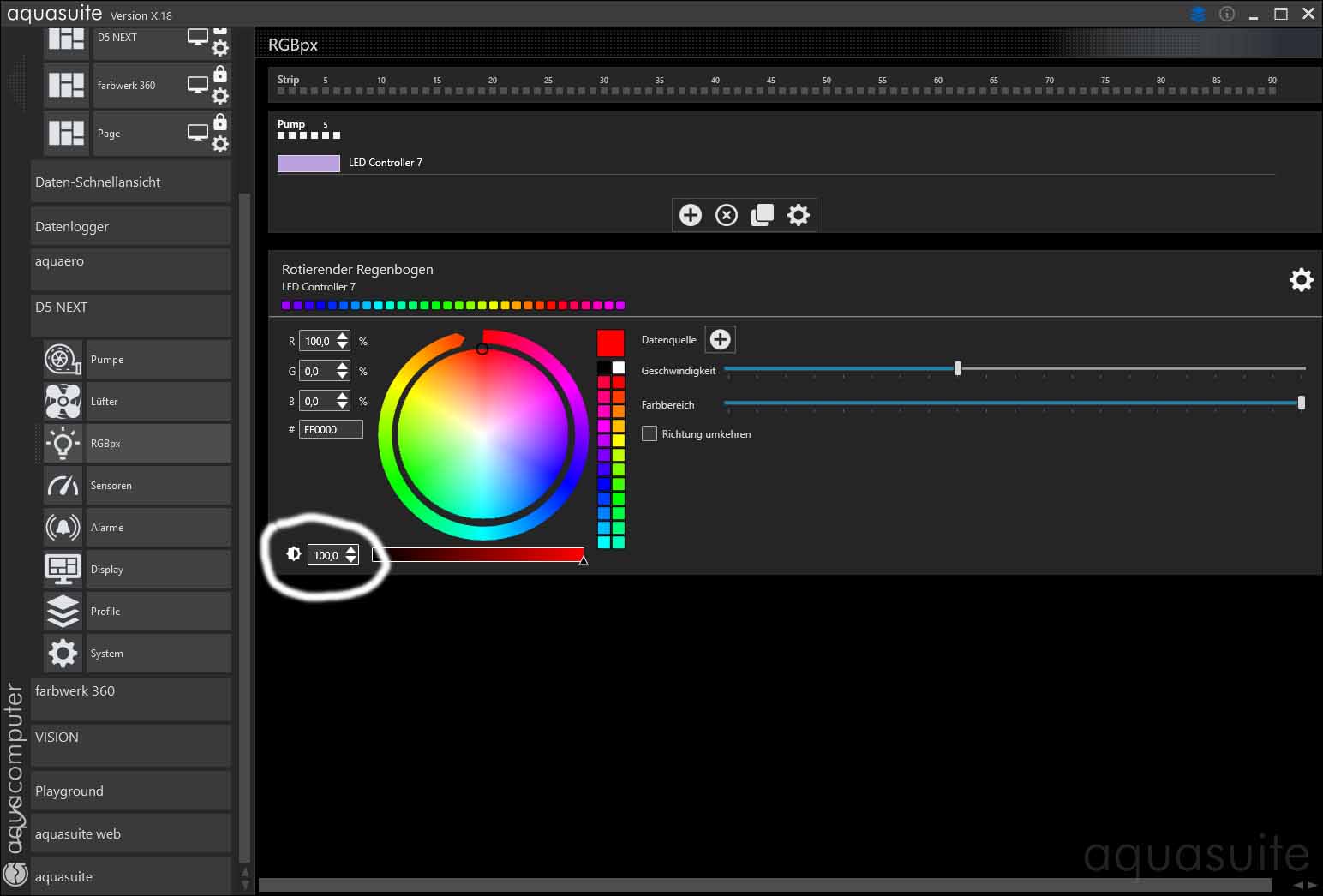
Task: Open the Alarme bell icon
Action: (63, 528)
